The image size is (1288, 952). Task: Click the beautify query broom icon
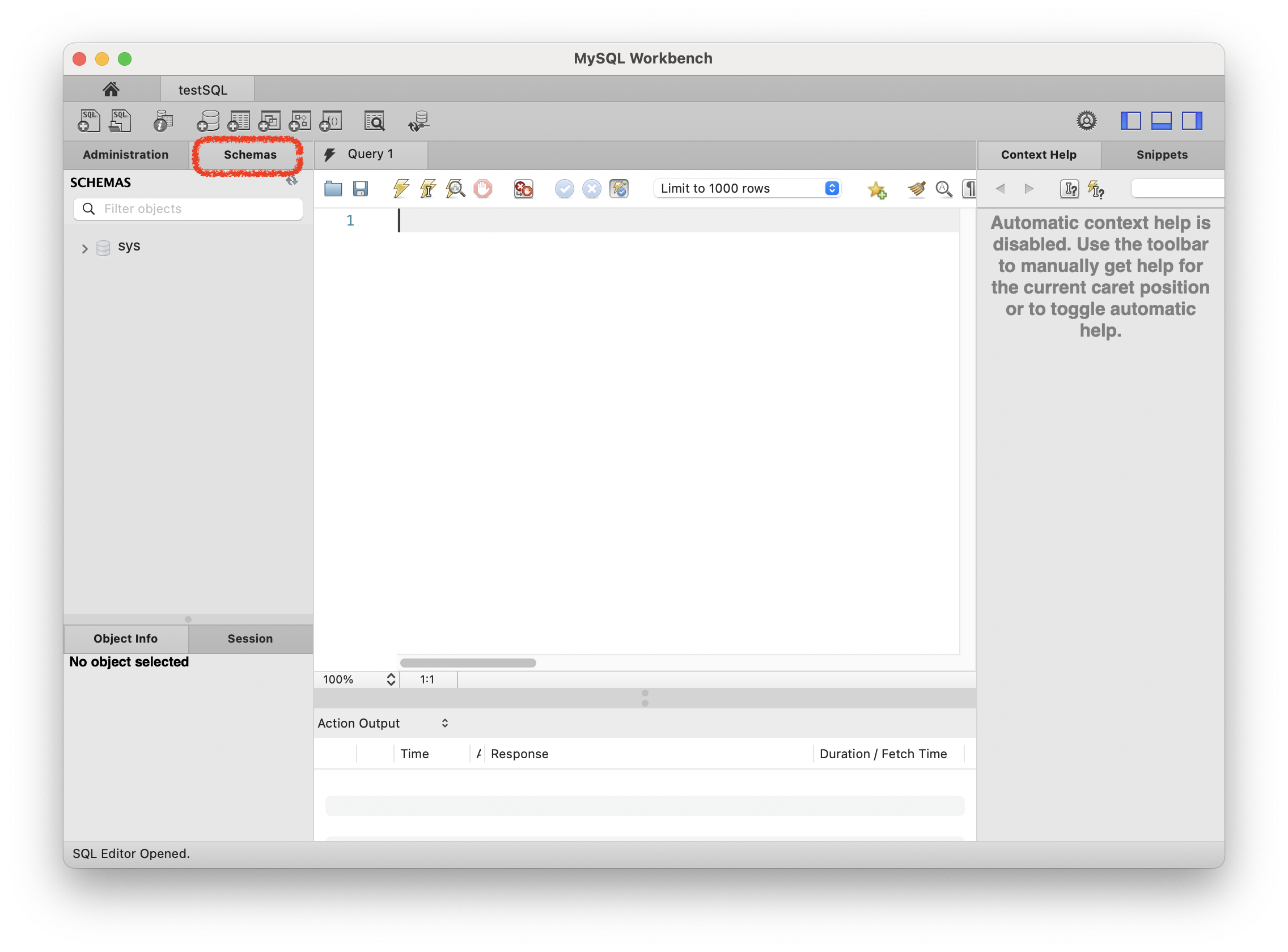coord(916,189)
